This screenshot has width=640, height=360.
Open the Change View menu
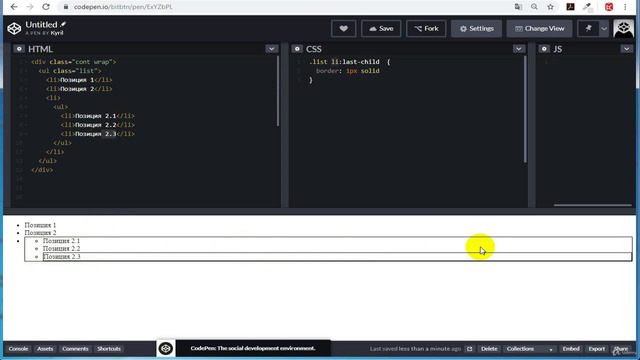(x=540, y=29)
